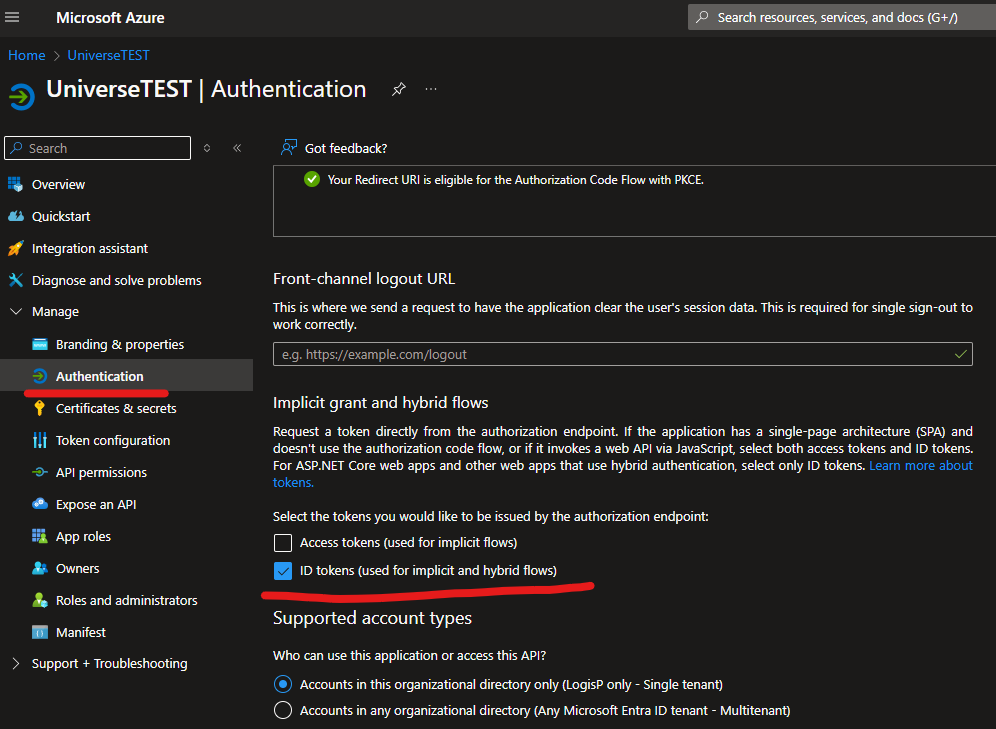This screenshot has width=996, height=729.
Task: Click the Front-channel logout URL field
Action: coord(610,354)
